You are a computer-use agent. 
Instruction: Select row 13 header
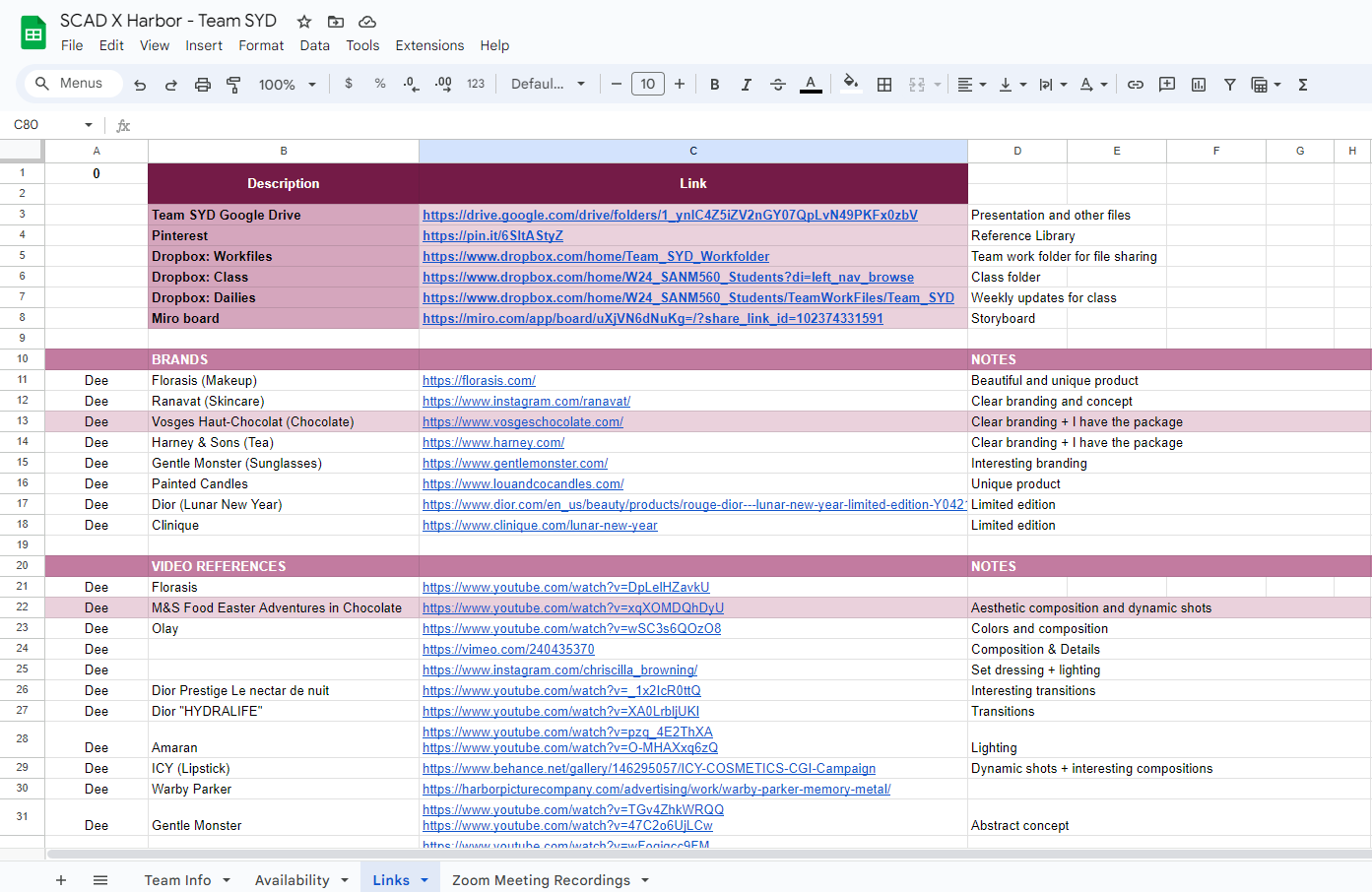22,421
